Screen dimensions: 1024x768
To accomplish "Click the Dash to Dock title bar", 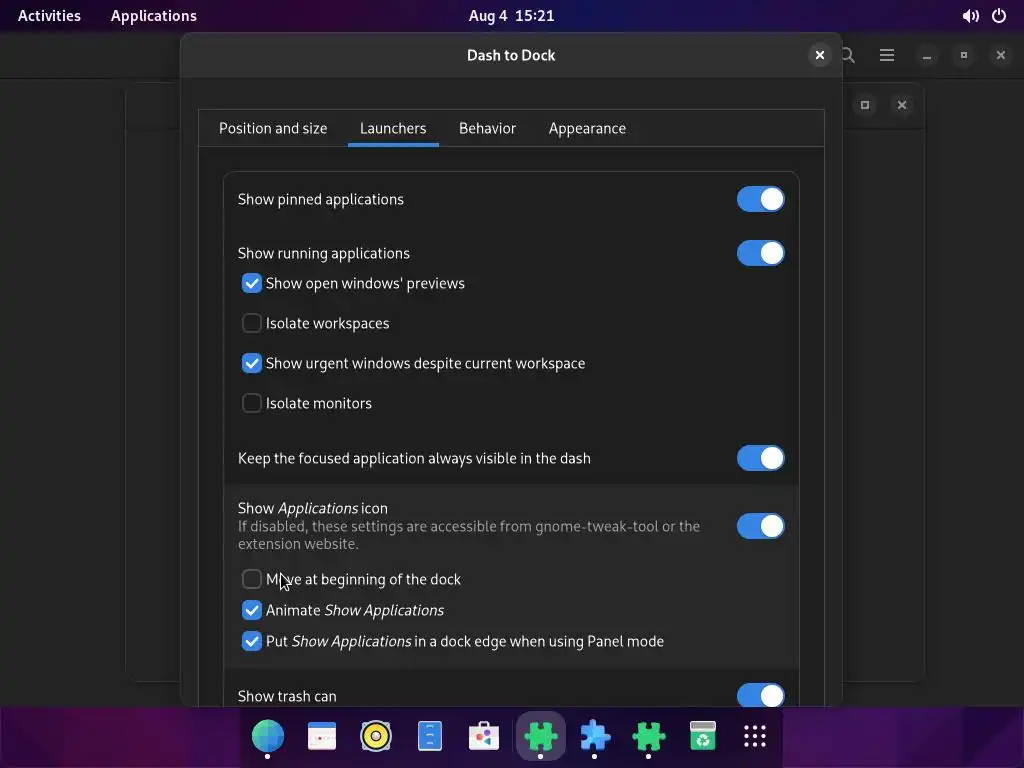I will pyautogui.click(x=511, y=56).
